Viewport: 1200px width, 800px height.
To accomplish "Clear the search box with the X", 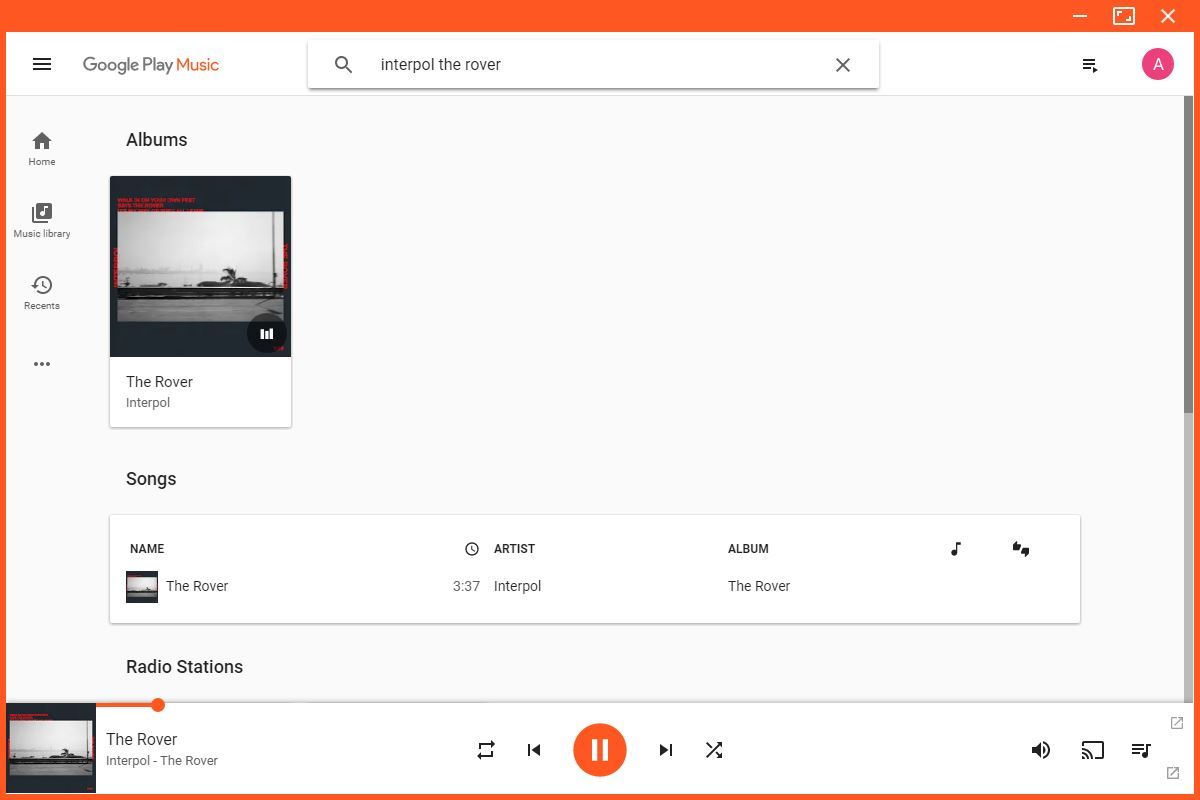I will click(843, 64).
